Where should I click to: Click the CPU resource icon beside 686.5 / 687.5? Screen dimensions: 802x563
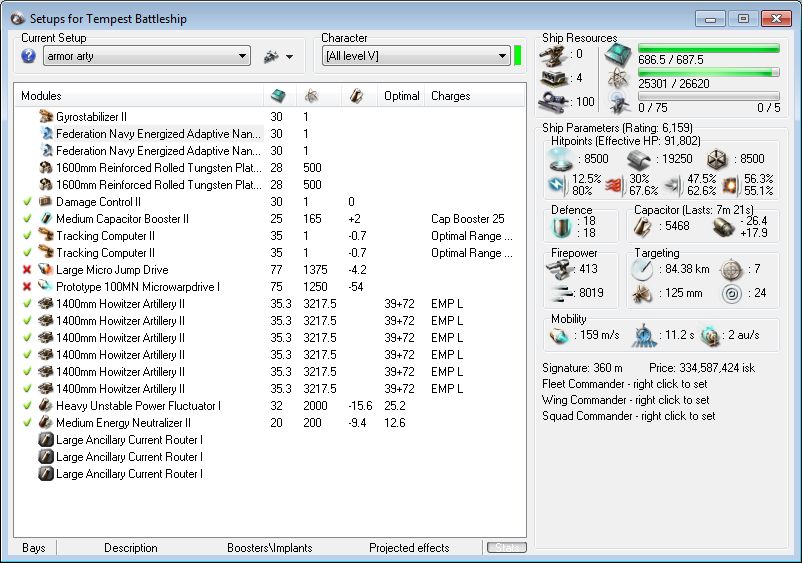coord(619,55)
